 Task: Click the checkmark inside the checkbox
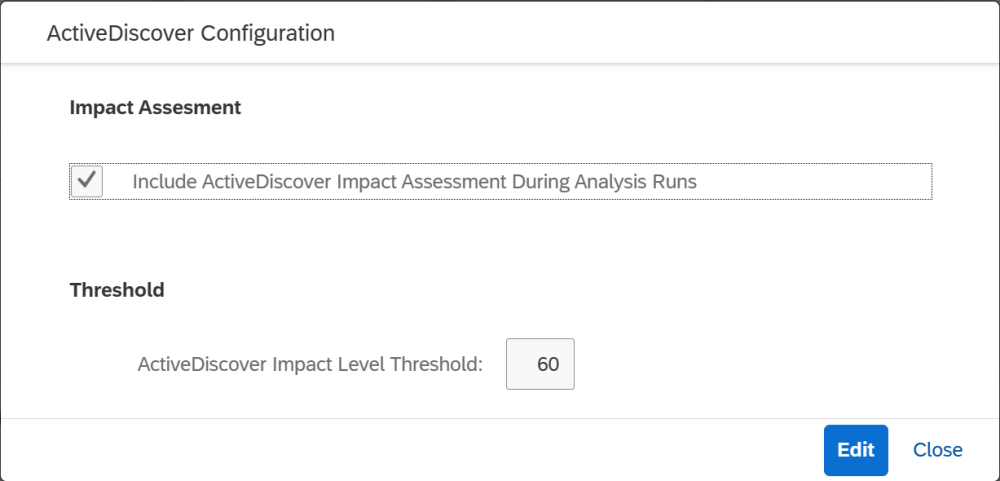pos(88,181)
